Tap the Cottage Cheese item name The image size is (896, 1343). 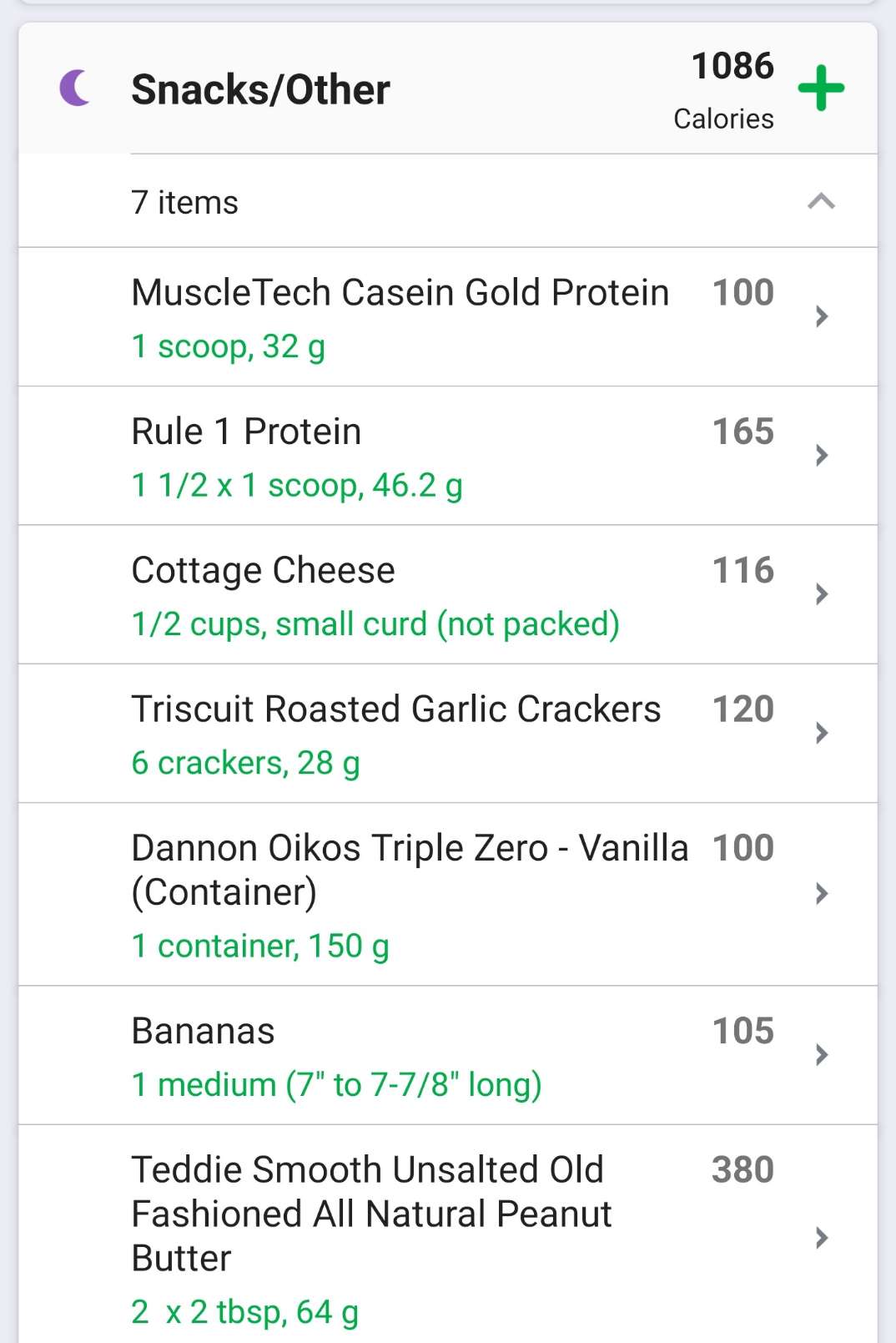pos(264,570)
